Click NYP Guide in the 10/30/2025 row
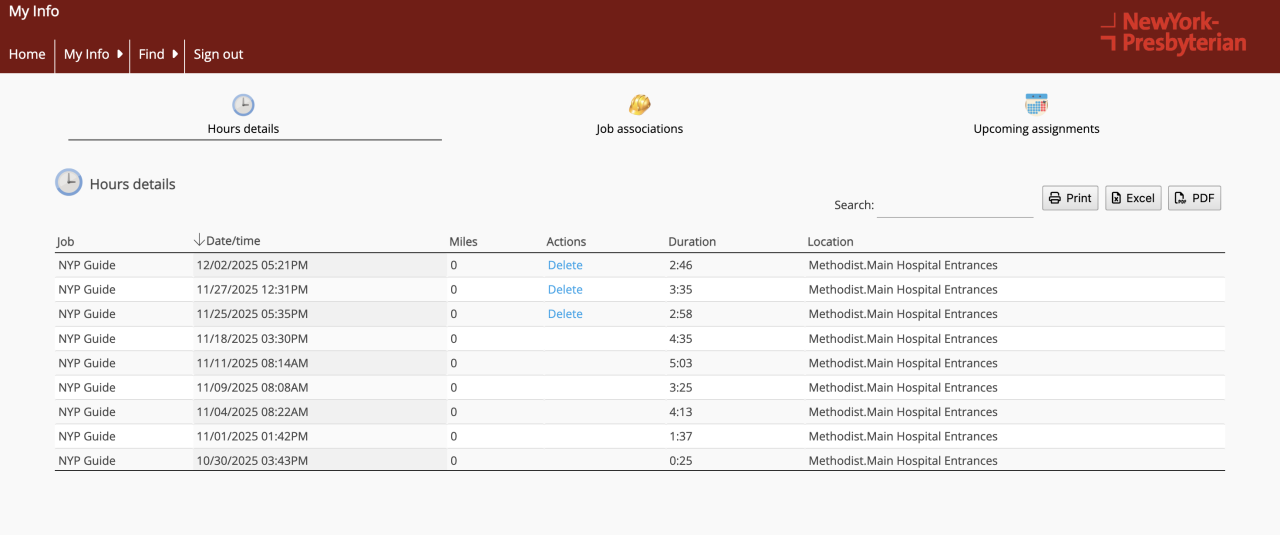1280x535 pixels. (x=87, y=461)
